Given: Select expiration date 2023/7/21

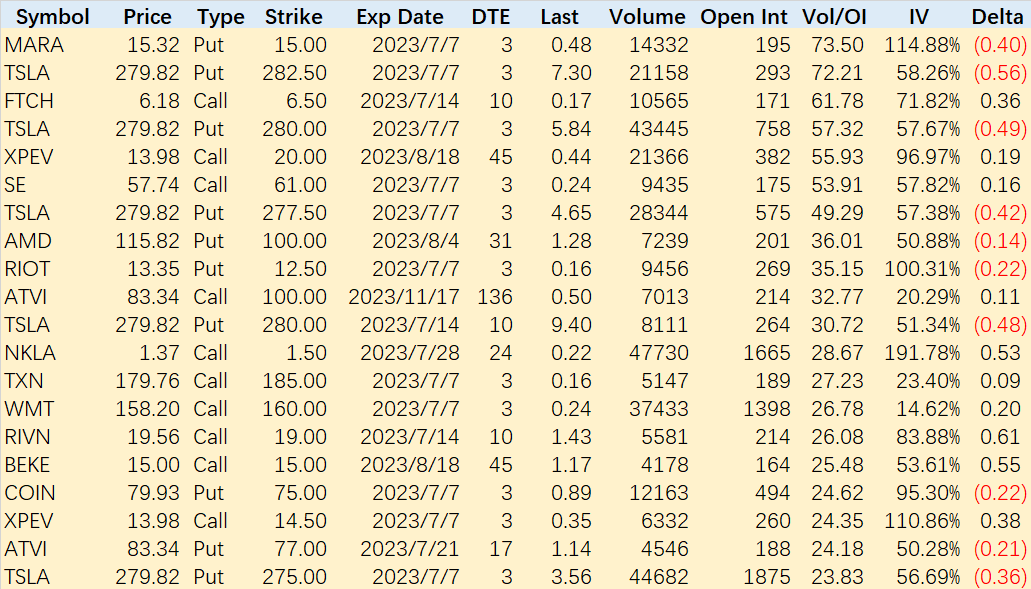Looking at the screenshot, I should [410, 549].
